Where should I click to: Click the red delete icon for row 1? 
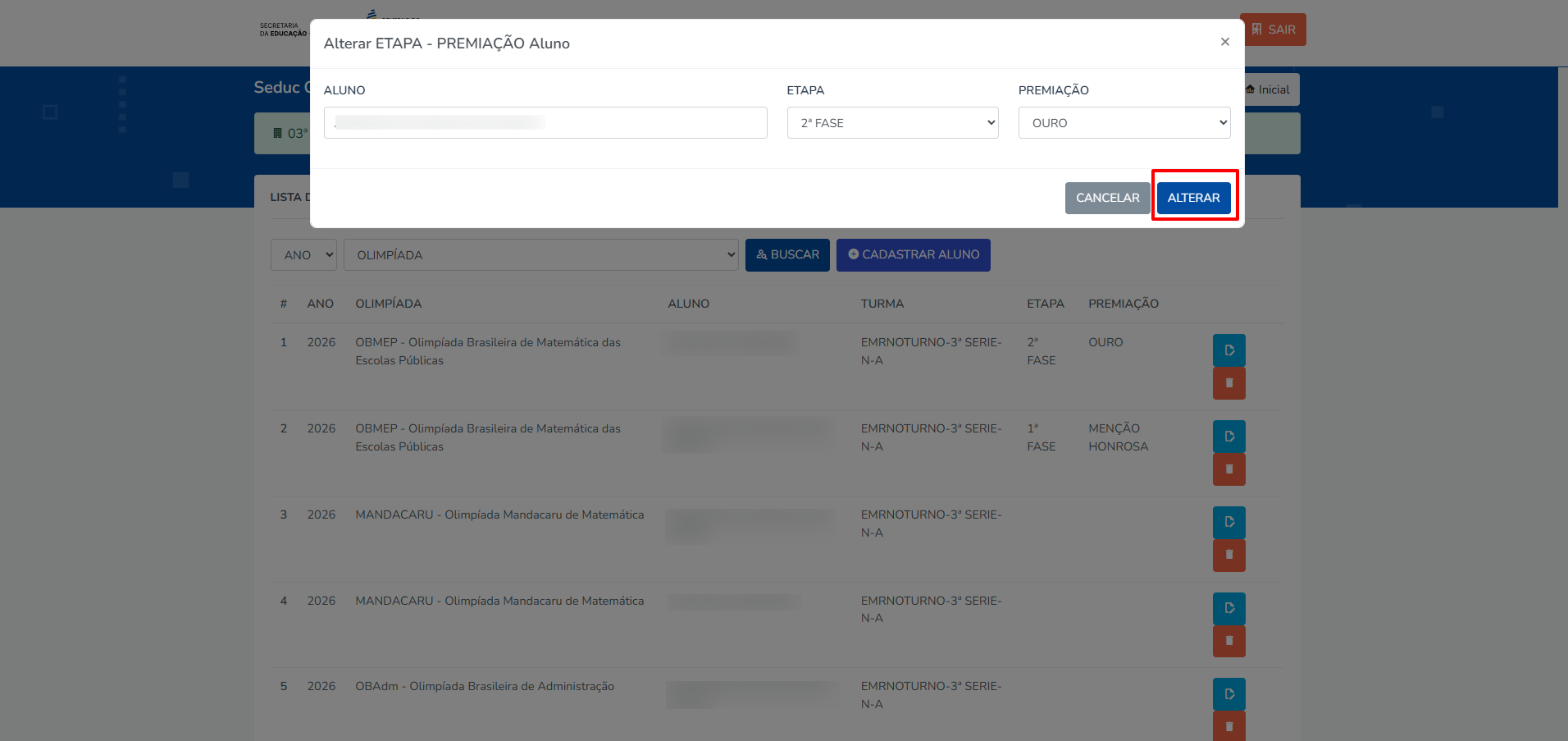(x=1228, y=383)
